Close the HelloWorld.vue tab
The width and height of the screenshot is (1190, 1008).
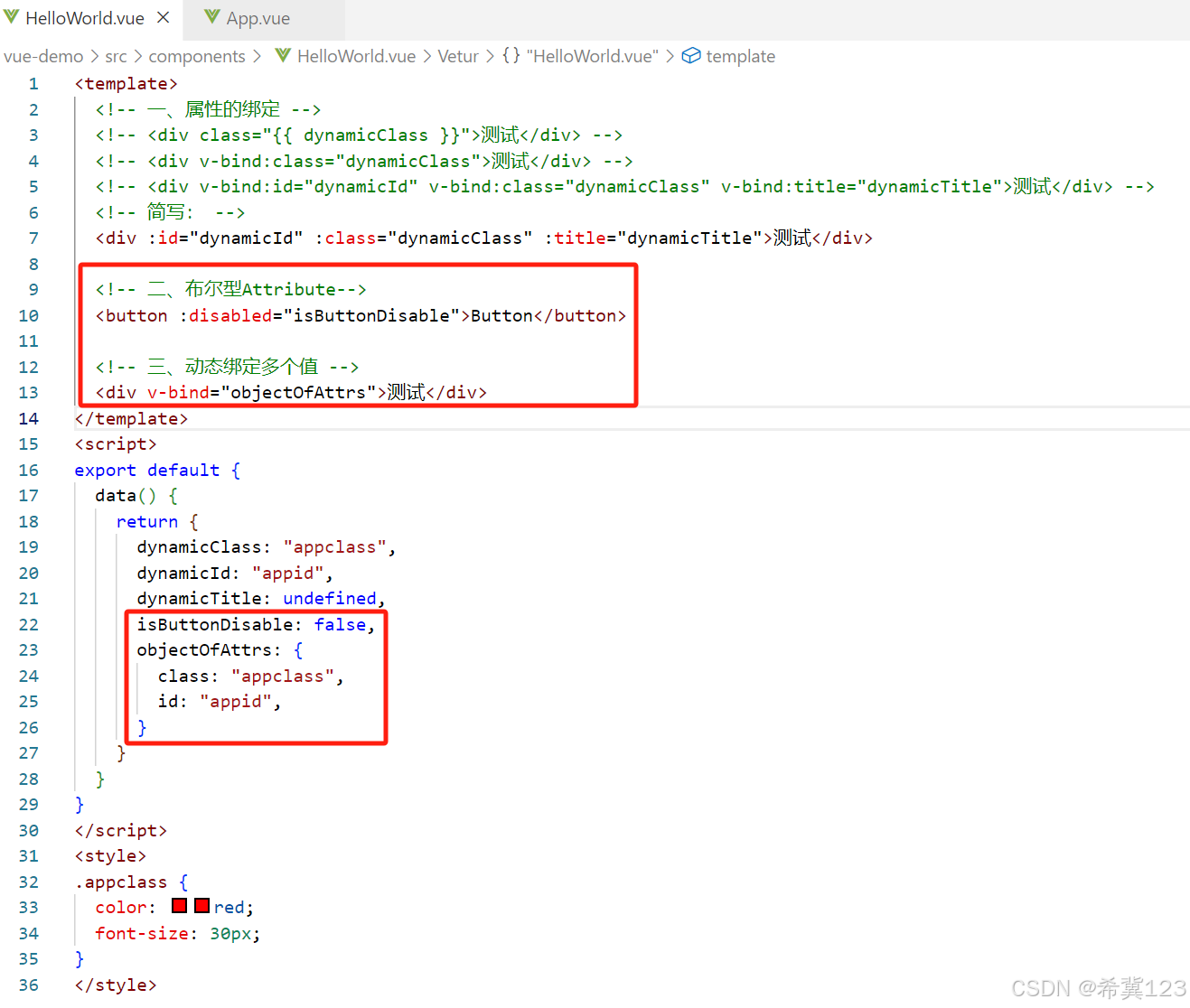coord(164,18)
